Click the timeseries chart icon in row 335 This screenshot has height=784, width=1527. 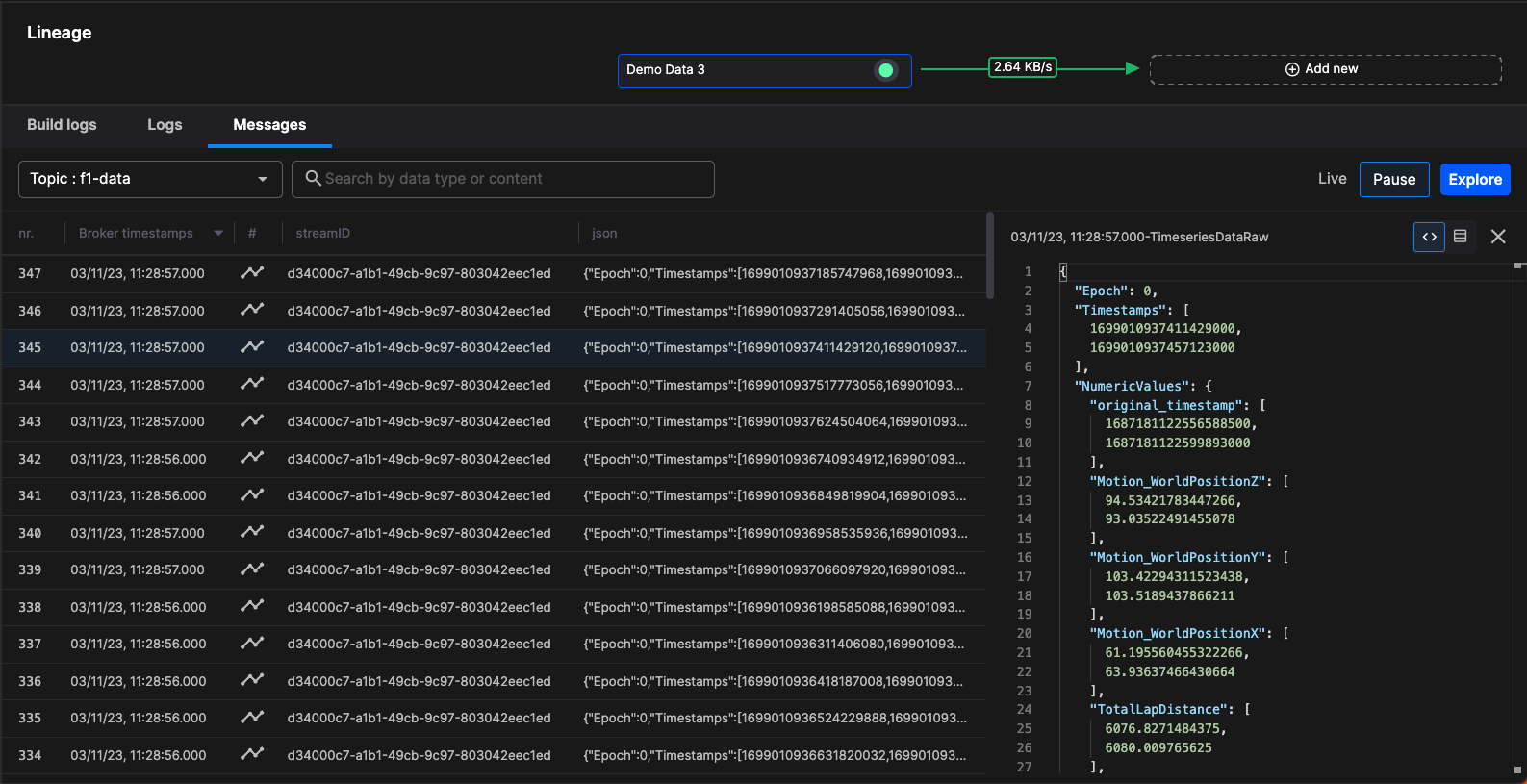click(252, 718)
